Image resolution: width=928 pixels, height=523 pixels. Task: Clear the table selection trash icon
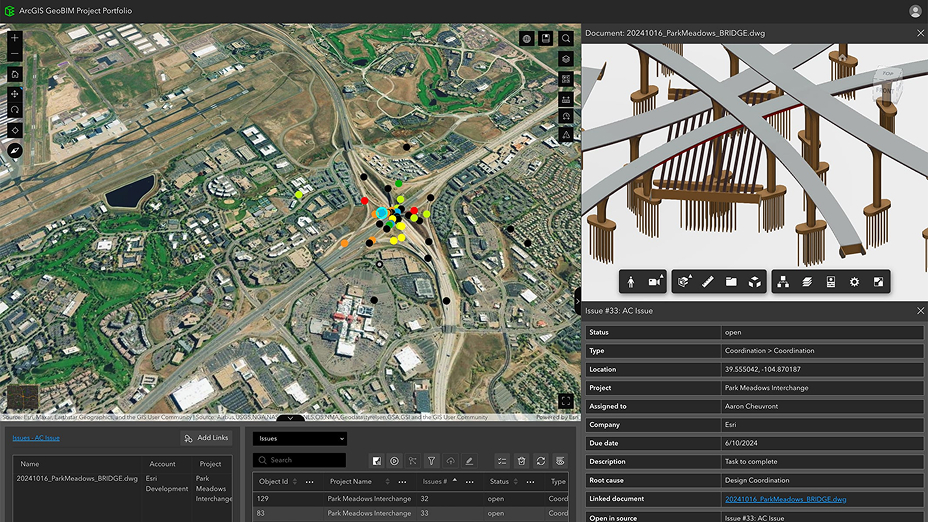click(x=521, y=461)
